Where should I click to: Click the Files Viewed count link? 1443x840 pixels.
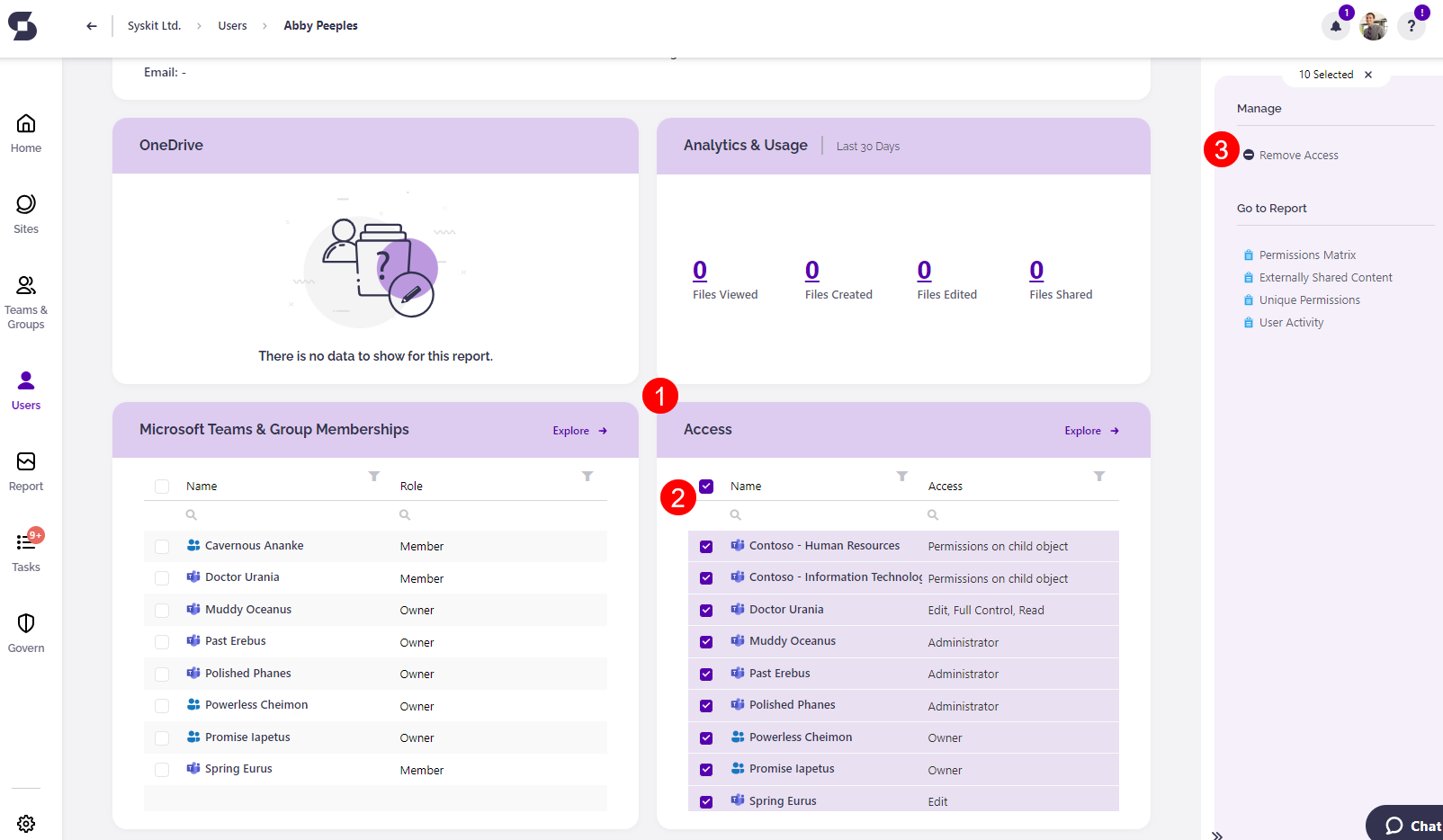(700, 271)
